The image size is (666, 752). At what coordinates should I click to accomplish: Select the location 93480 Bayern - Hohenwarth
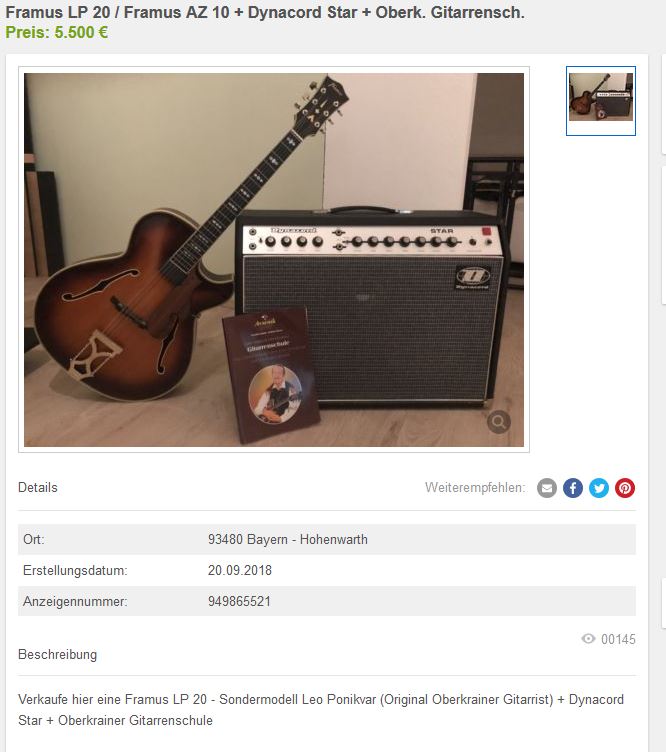[288, 540]
